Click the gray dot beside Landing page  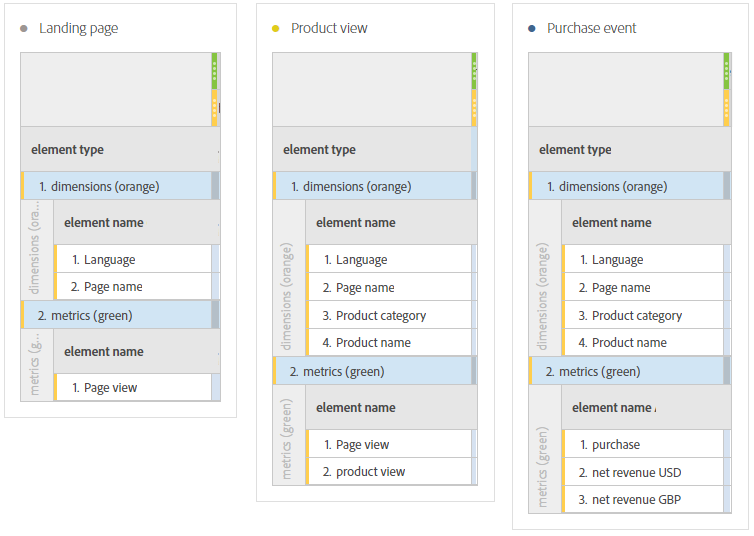tap(24, 29)
